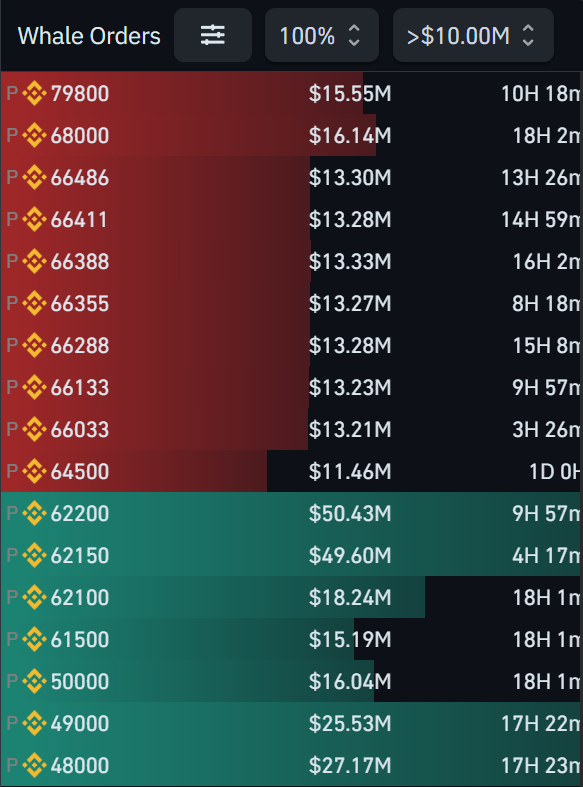Click the $18.24M order size
Viewport: 583px width, 787px height.
pyautogui.click(x=350, y=598)
